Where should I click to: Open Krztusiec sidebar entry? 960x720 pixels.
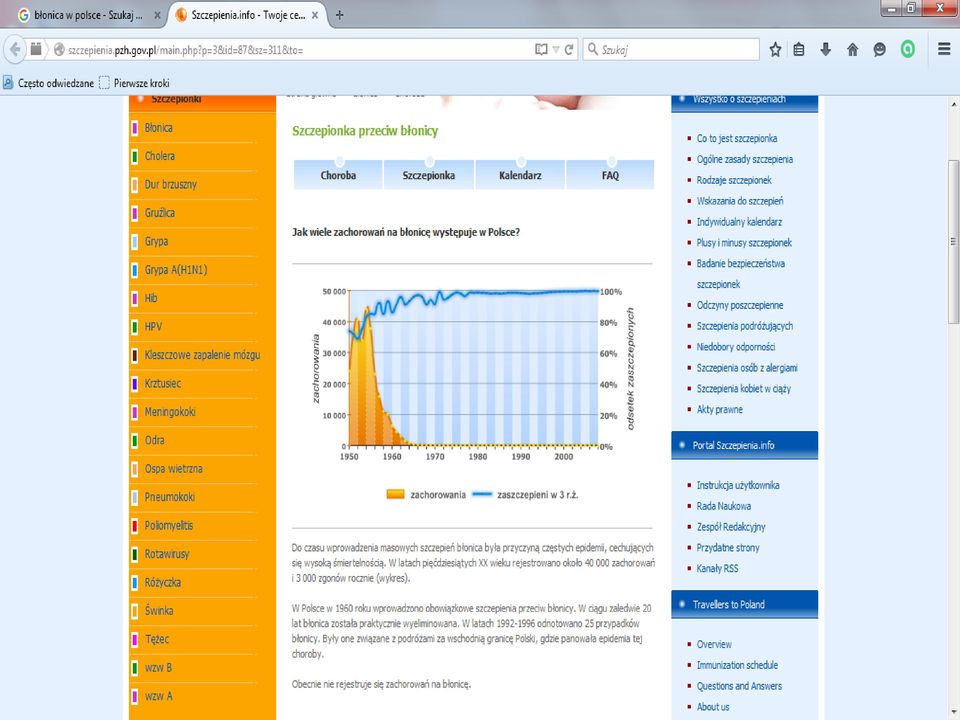(163, 383)
